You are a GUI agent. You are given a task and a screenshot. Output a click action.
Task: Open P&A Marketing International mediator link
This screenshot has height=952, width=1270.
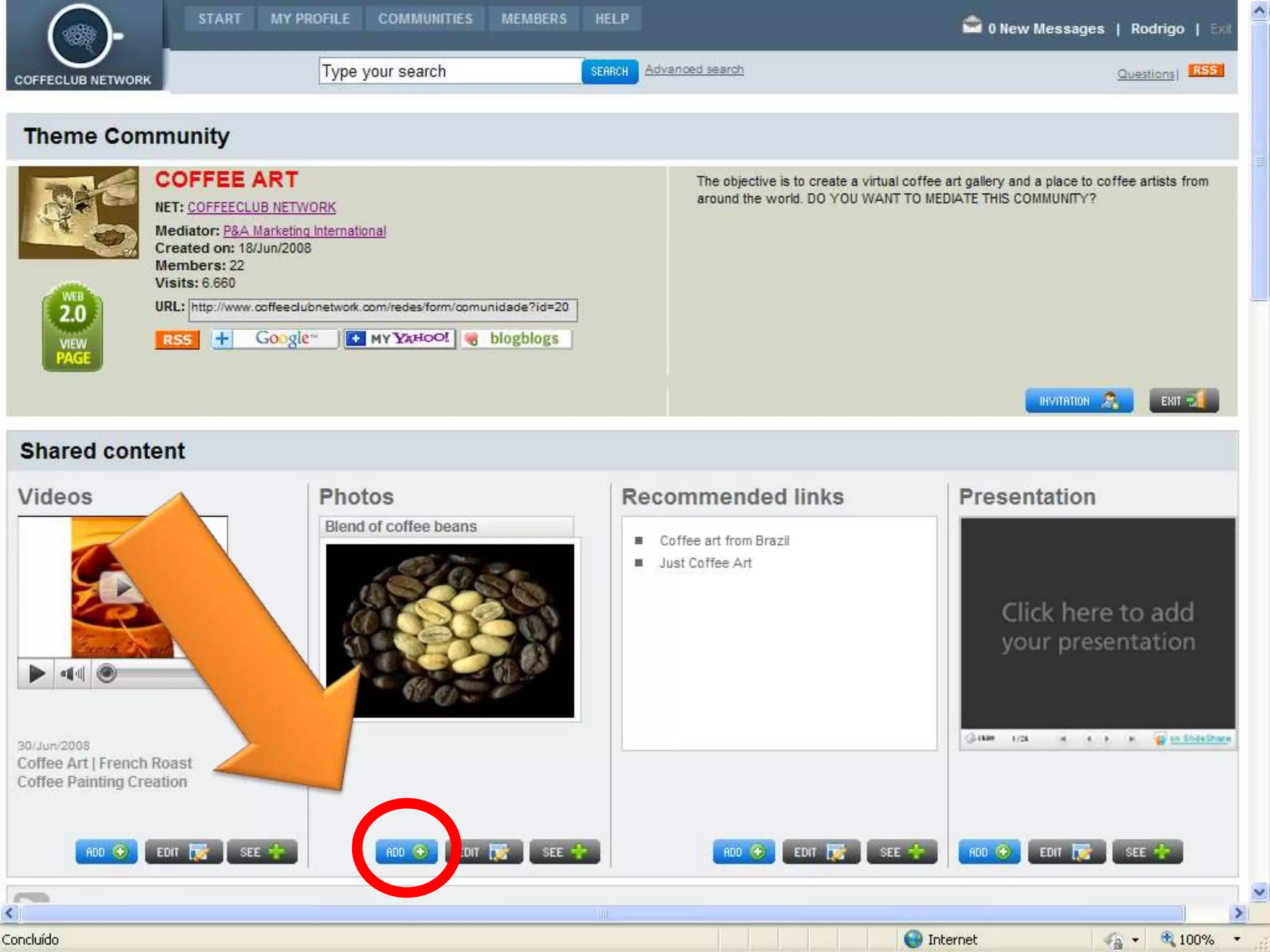pos(304,231)
